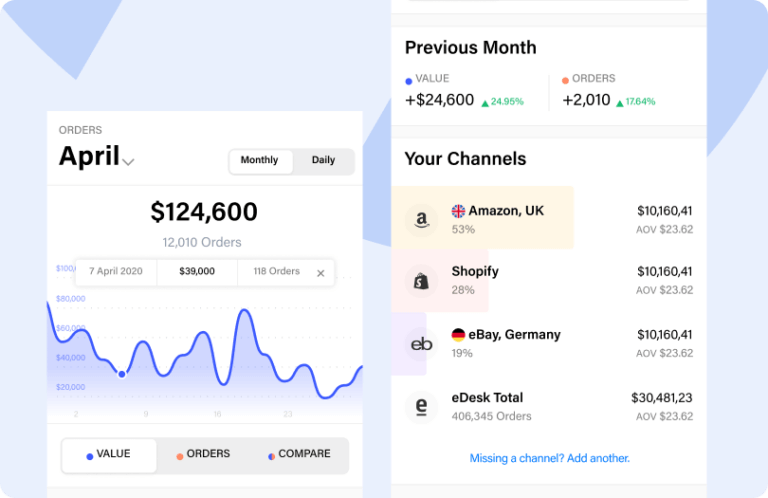Viewport: 768px width, 498px height.
Task: Click the Germany flag icon
Action: 458,335
